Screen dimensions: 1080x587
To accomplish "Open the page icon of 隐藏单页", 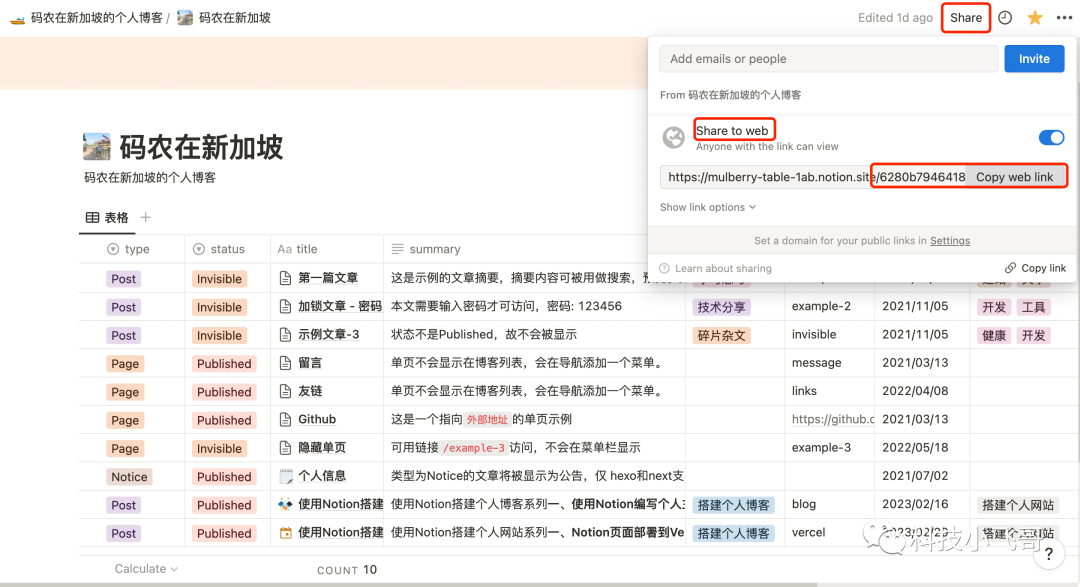I will [x=285, y=448].
